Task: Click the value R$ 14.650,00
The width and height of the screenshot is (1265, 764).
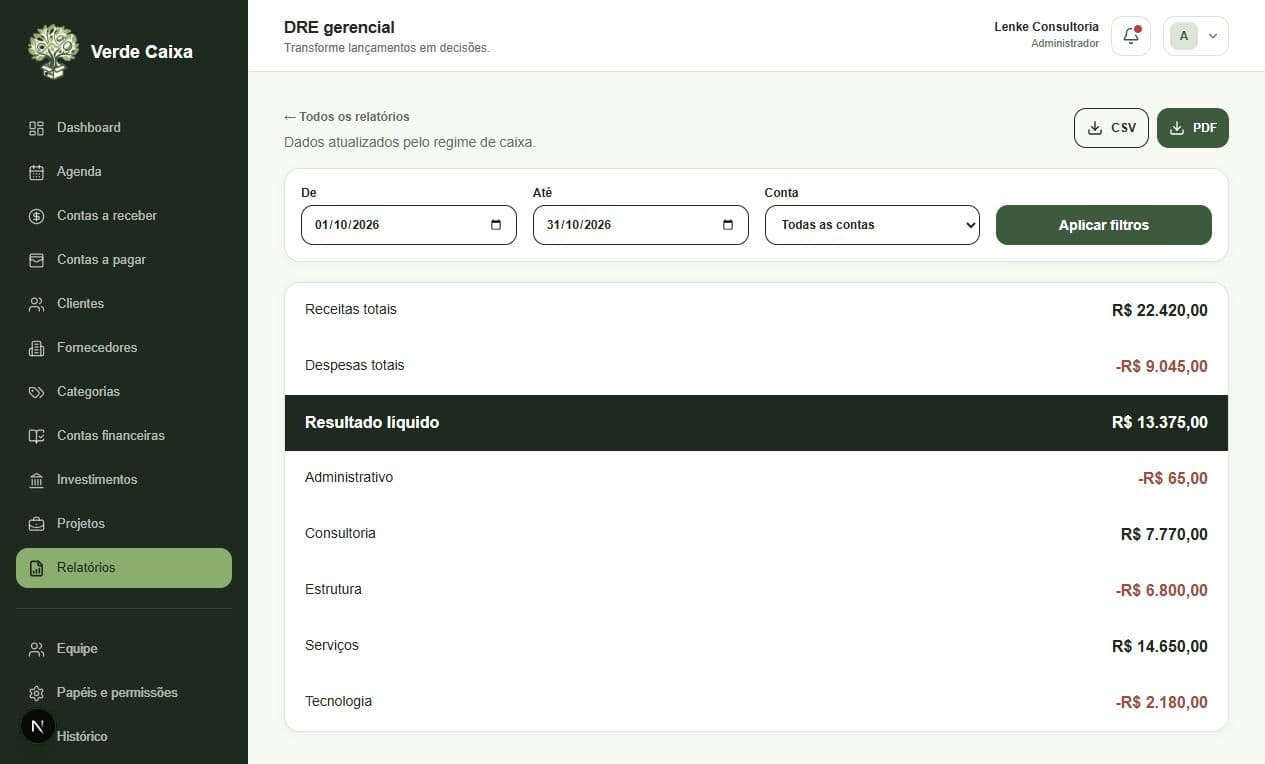Action: [1160, 647]
